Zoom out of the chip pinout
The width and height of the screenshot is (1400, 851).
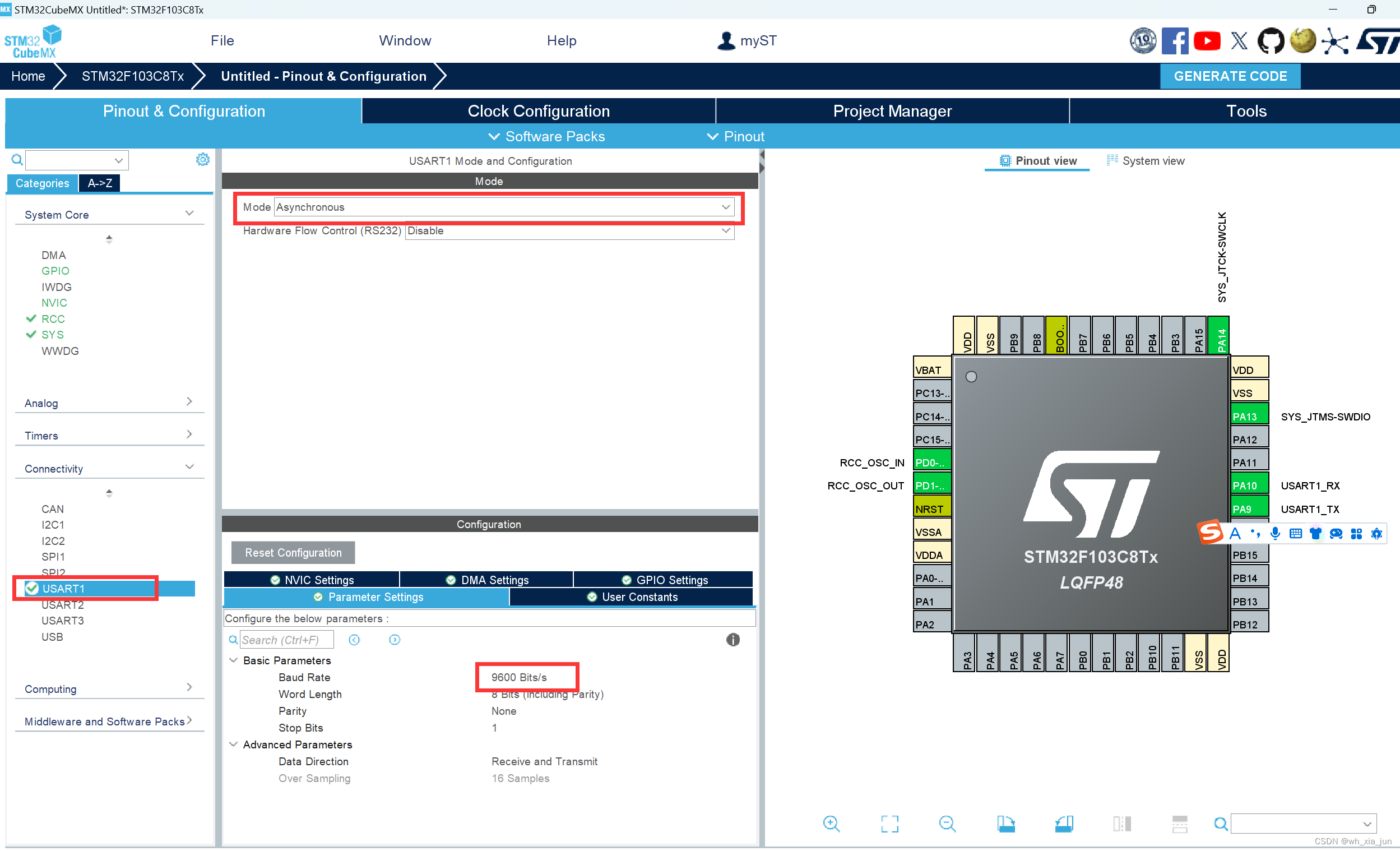pyautogui.click(x=947, y=823)
